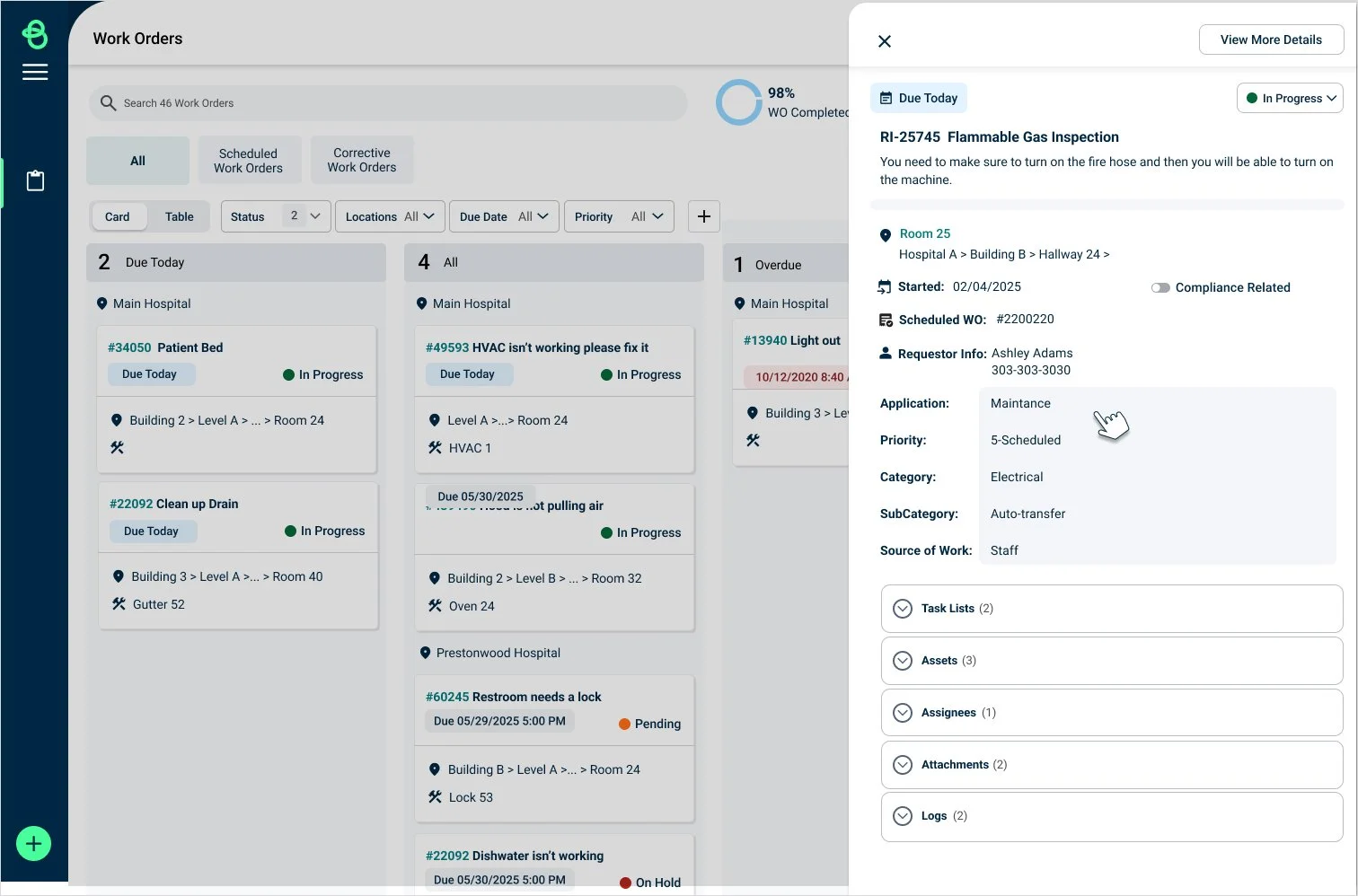Open the Status filter dropdown

pos(276,216)
